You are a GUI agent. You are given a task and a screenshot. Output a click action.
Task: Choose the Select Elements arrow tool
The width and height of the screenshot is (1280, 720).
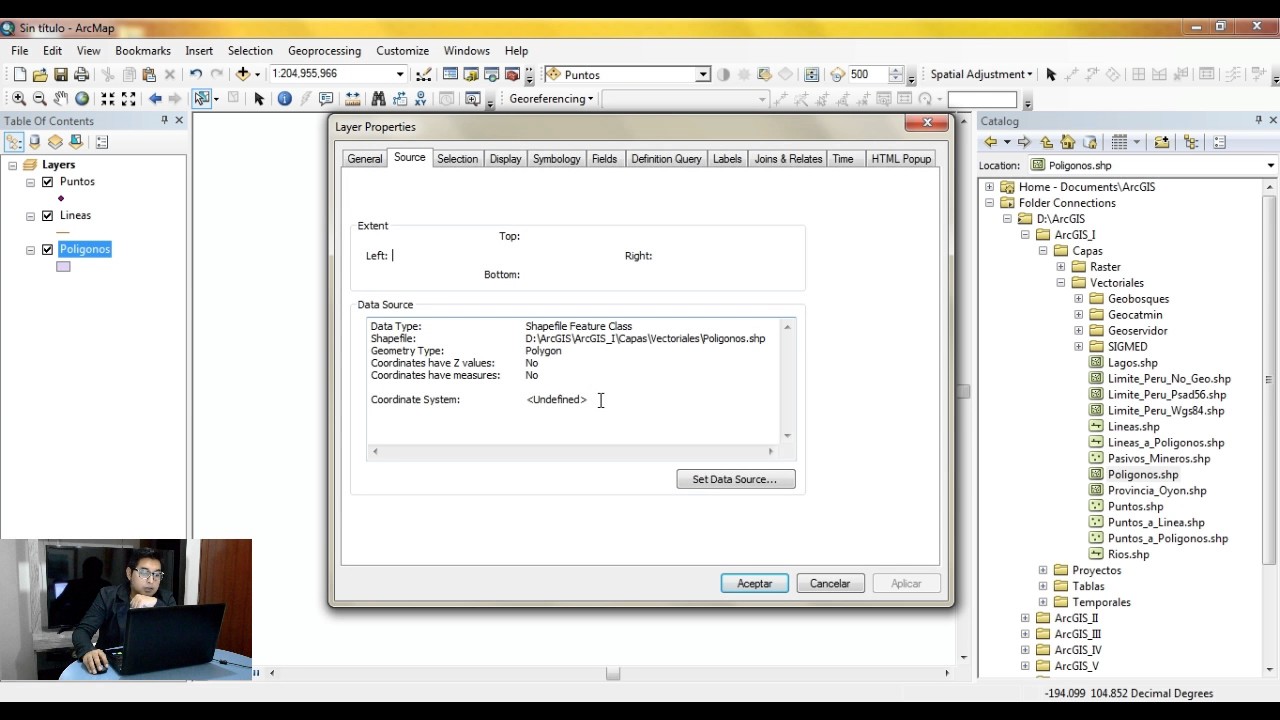(259, 98)
